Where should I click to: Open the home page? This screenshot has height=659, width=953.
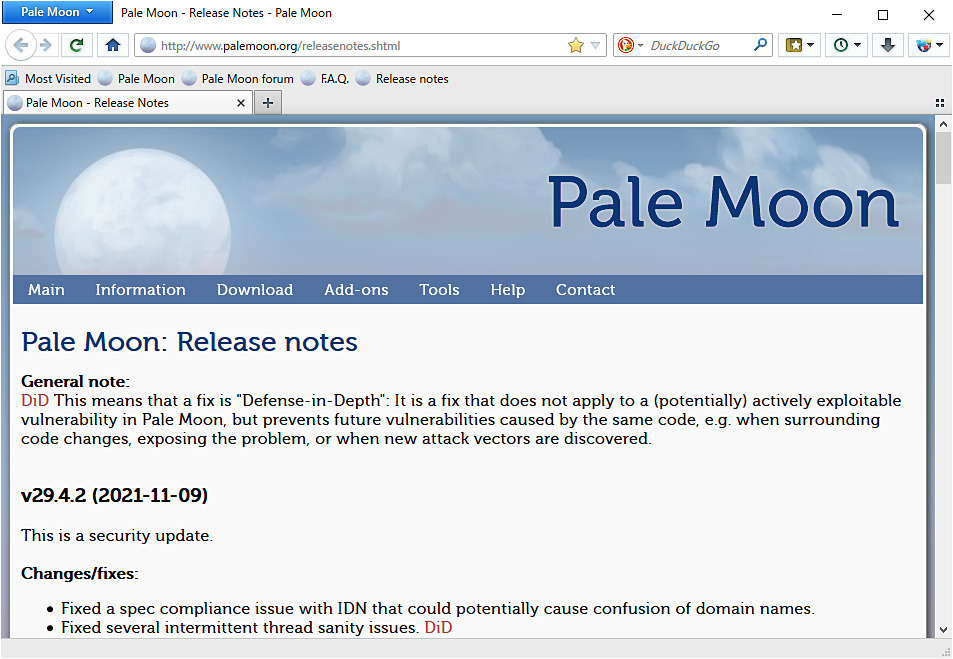click(x=112, y=45)
